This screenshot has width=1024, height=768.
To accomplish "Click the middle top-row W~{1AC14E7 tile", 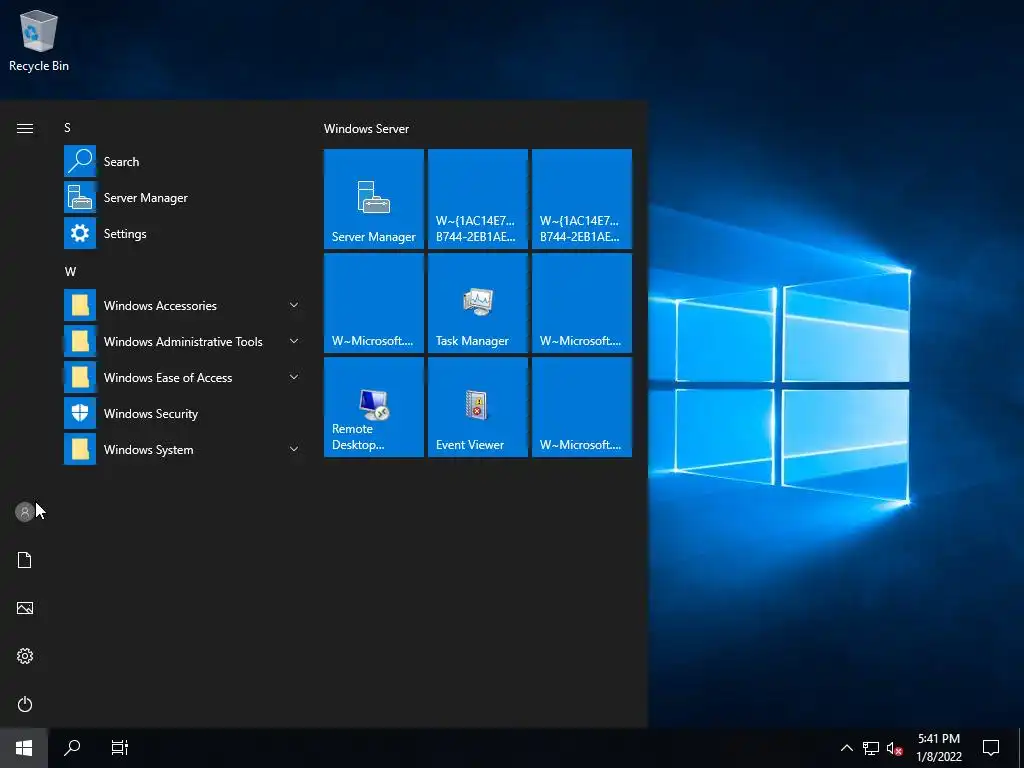I will (x=477, y=199).
